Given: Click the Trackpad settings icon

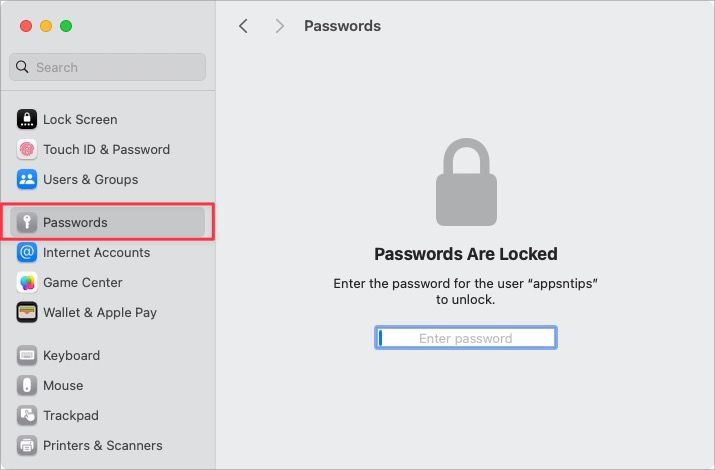Looking at the screenshot, I should 27,416.
